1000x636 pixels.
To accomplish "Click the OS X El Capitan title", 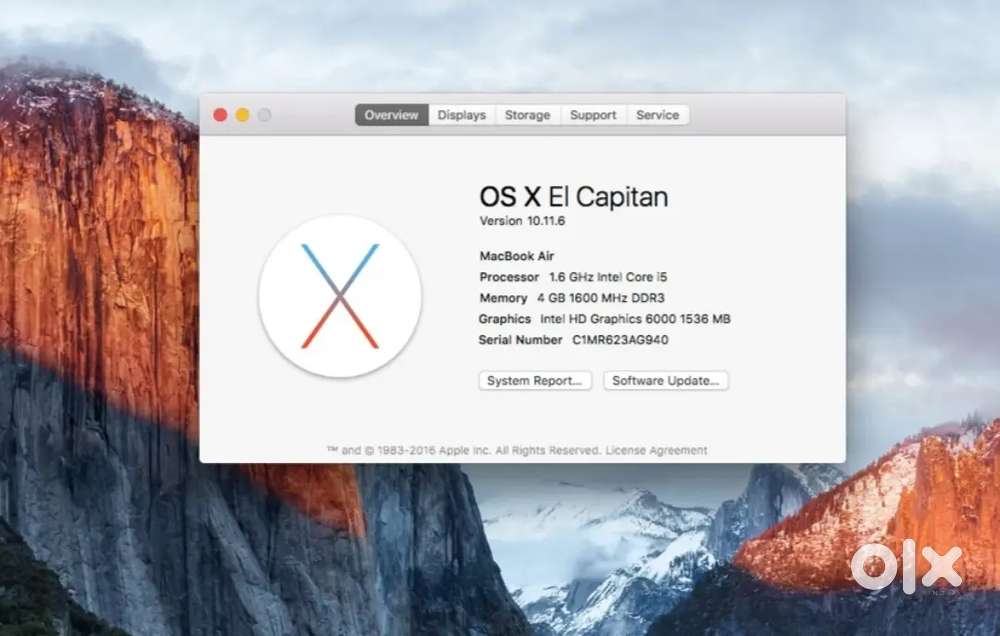I will coord(573,196).
